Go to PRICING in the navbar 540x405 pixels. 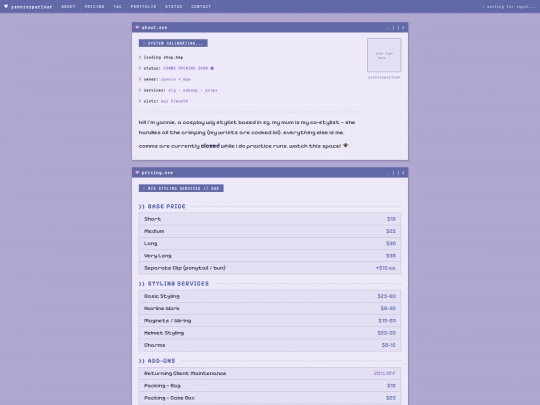94,7
